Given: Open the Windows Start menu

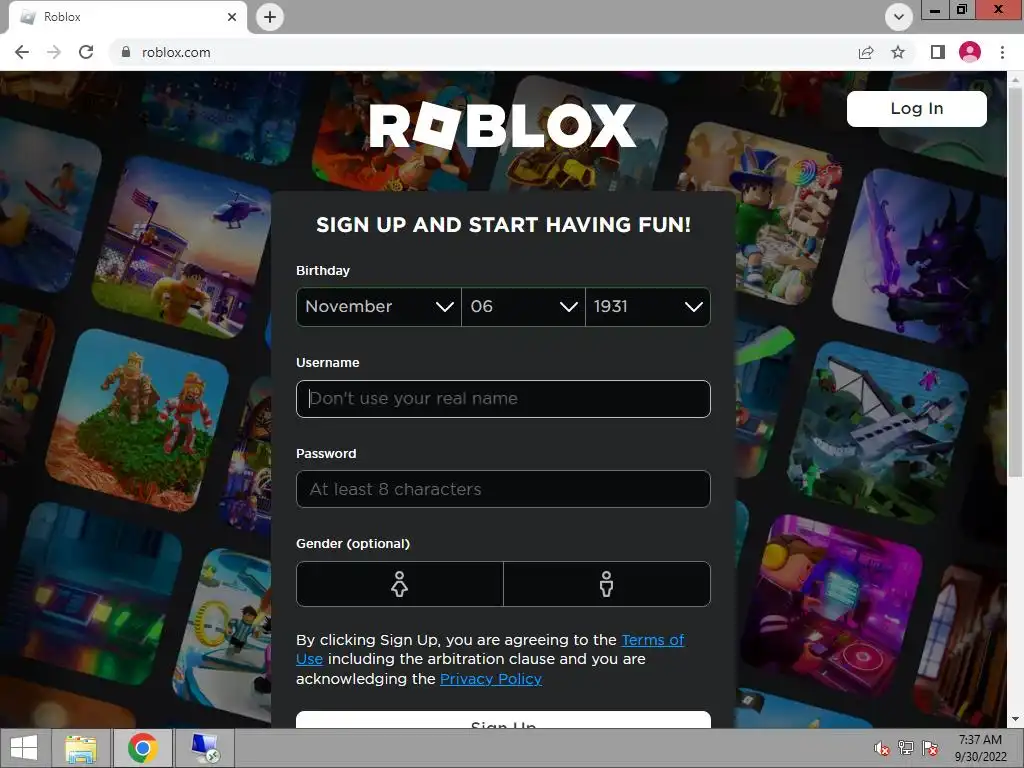Looking at the screenshot, I should coord(24,748).
